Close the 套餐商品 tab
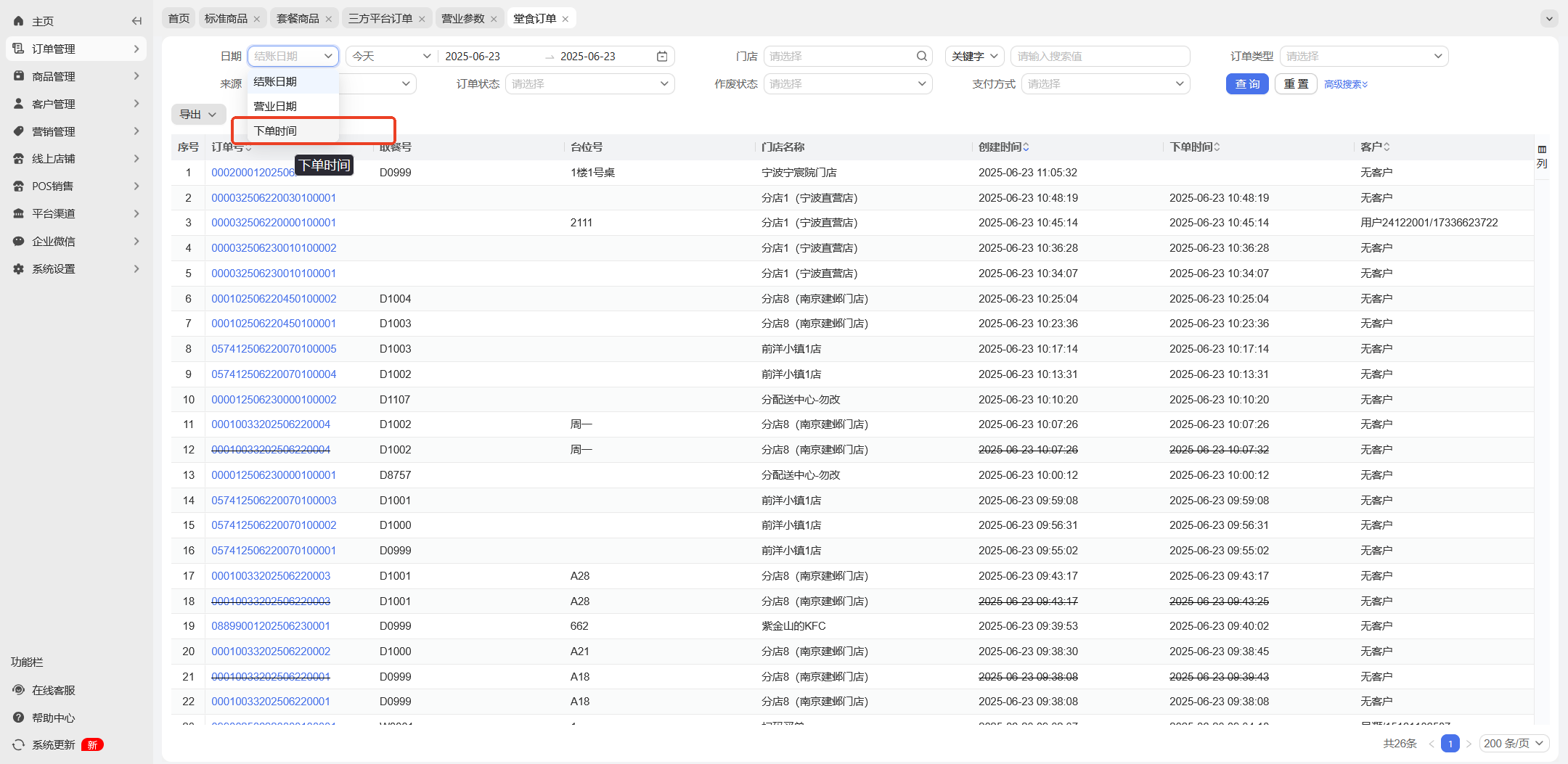The height and width of the screenshot is (764, 1568). (329, 19)
